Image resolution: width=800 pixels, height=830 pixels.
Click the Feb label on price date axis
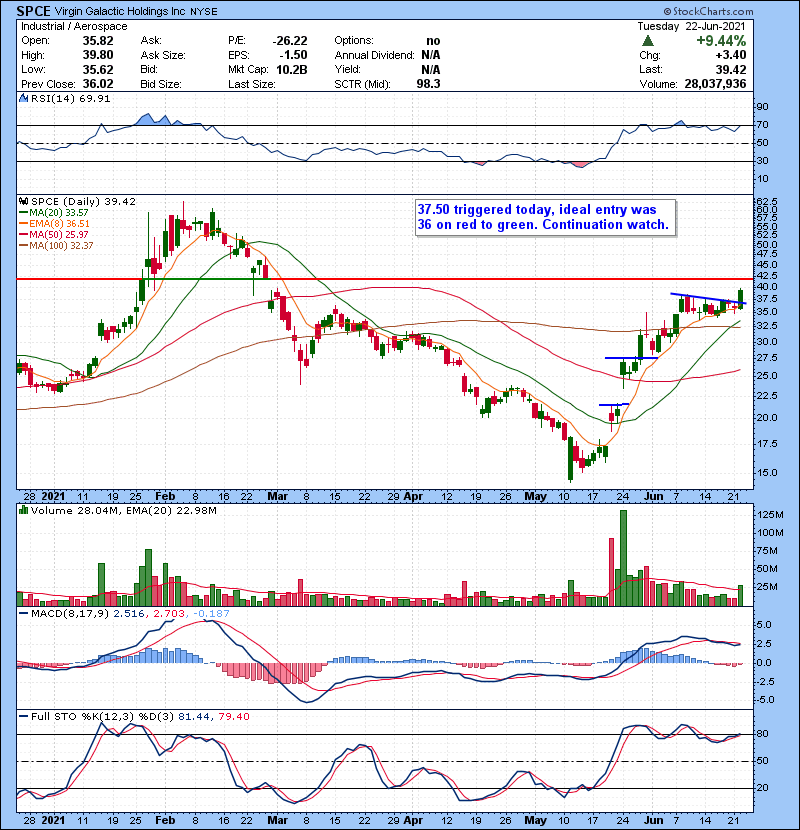(165, 496)
